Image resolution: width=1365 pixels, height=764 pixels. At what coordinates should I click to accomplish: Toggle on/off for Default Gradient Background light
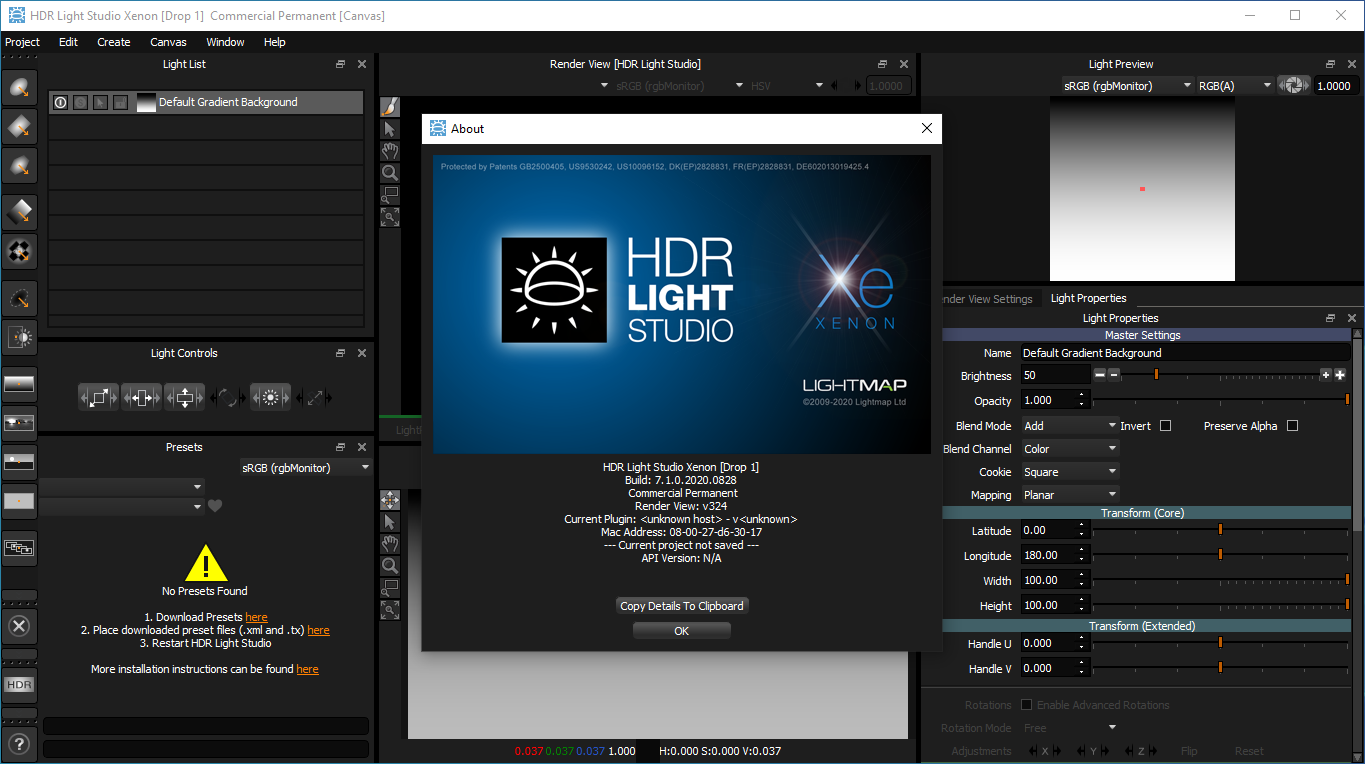[x=60, y=102]
